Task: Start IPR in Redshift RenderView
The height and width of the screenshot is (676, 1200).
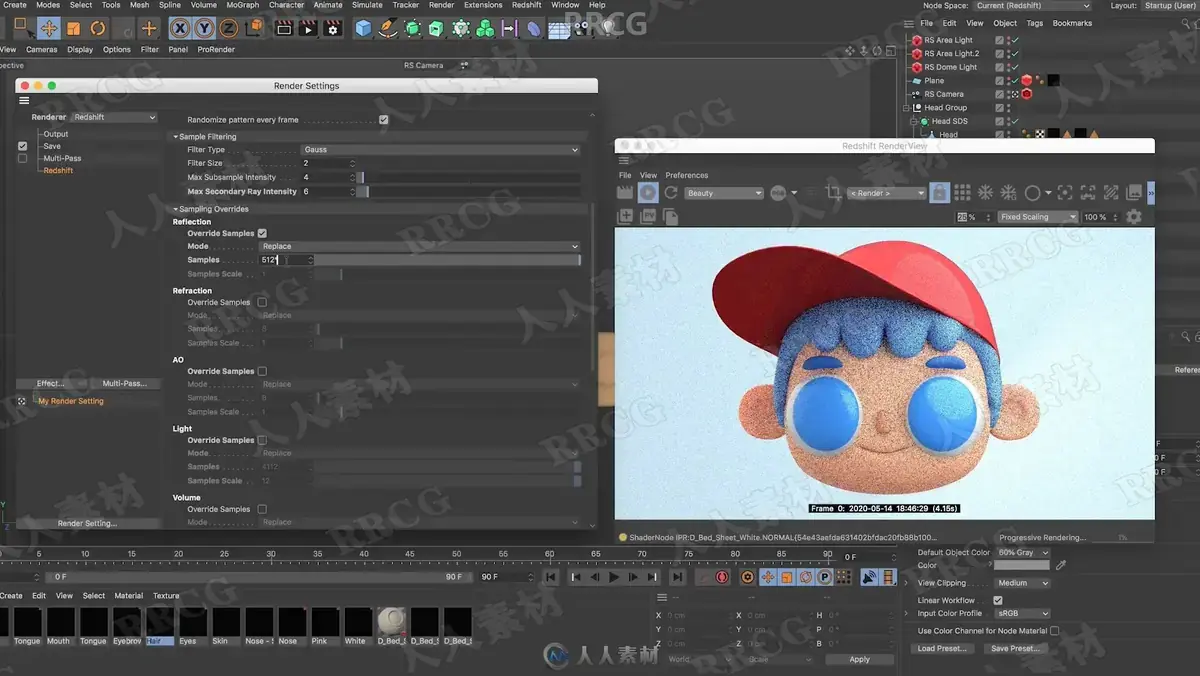Action: 648,192
